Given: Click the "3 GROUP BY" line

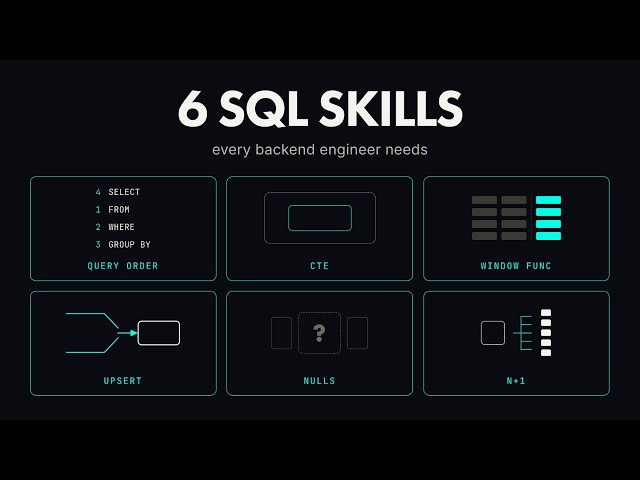Looking at the screenshot, I should pos(123,244).
